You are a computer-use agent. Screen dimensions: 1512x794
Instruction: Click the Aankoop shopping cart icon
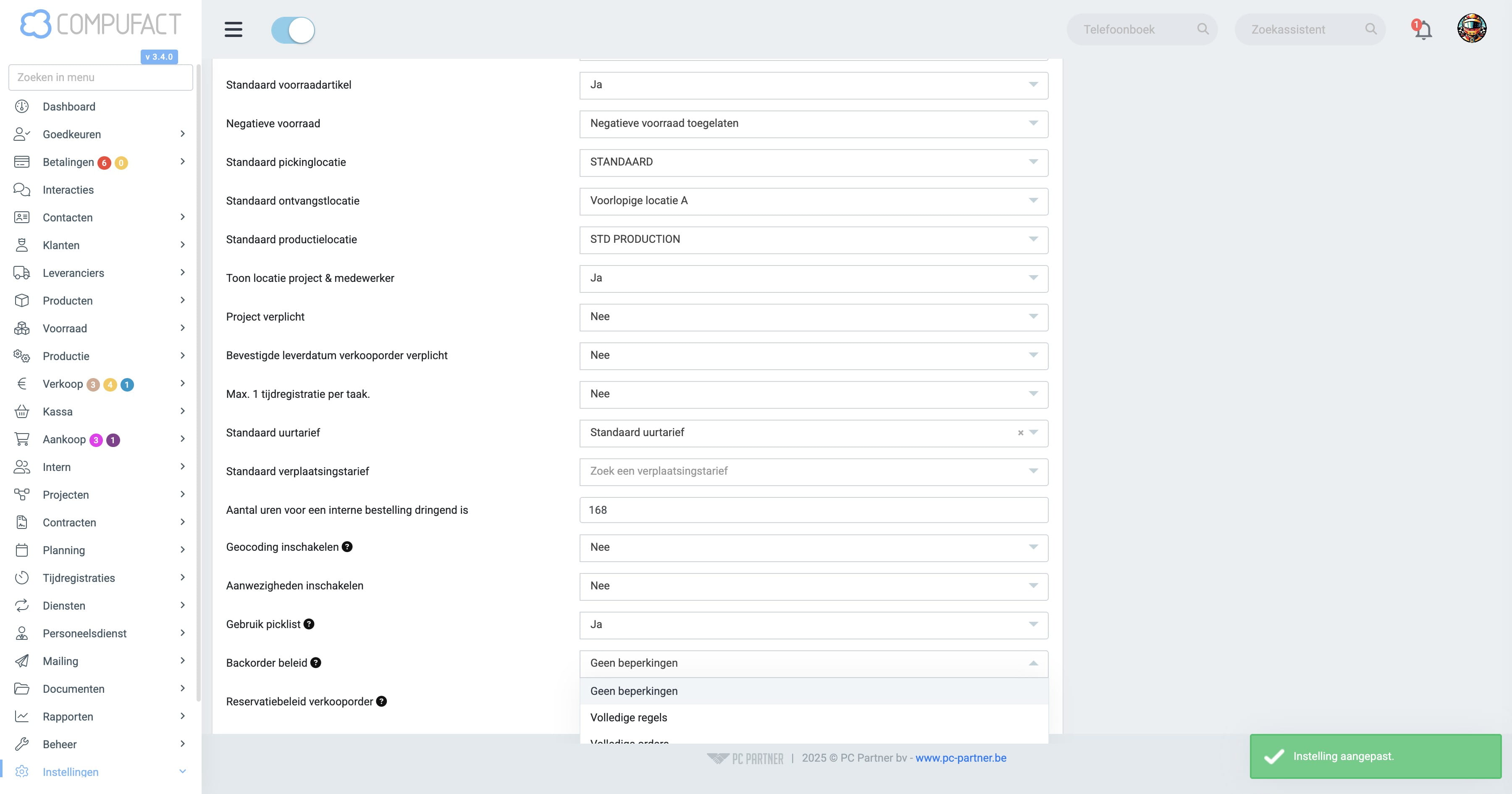tap(22, 439)
